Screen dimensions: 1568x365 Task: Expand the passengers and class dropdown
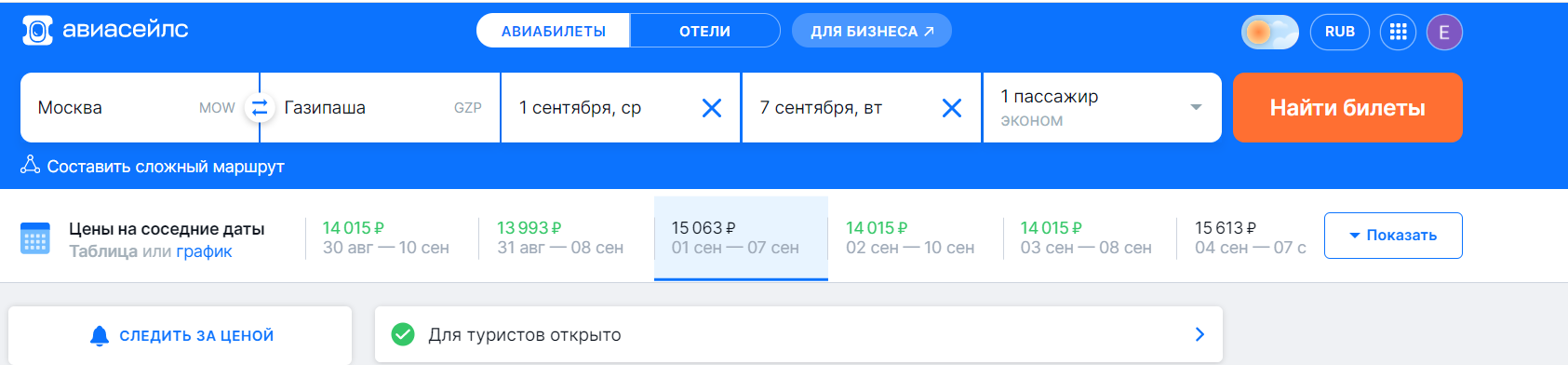point(1102,108)
